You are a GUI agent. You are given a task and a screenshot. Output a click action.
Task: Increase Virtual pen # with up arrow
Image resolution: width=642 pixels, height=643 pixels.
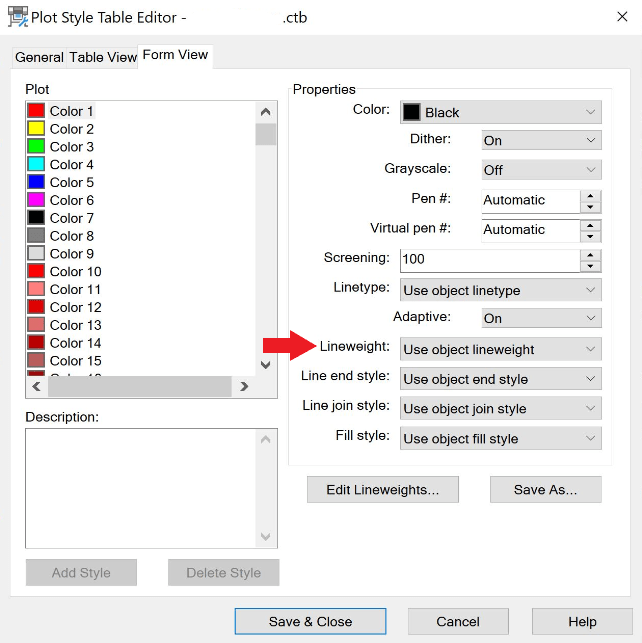[590, 225]
